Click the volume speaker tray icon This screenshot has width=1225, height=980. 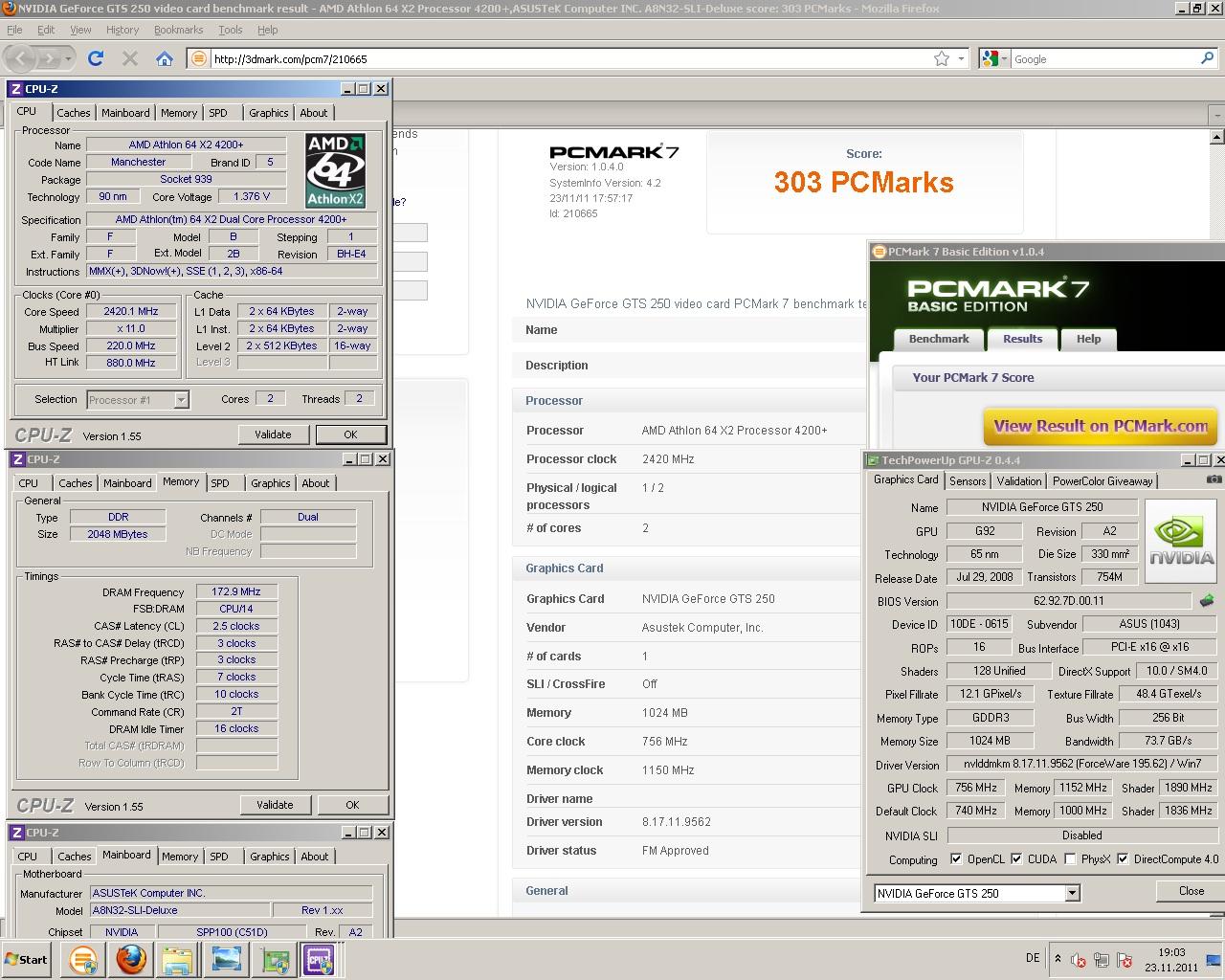pyautogui.click(x=1079, y=960)
